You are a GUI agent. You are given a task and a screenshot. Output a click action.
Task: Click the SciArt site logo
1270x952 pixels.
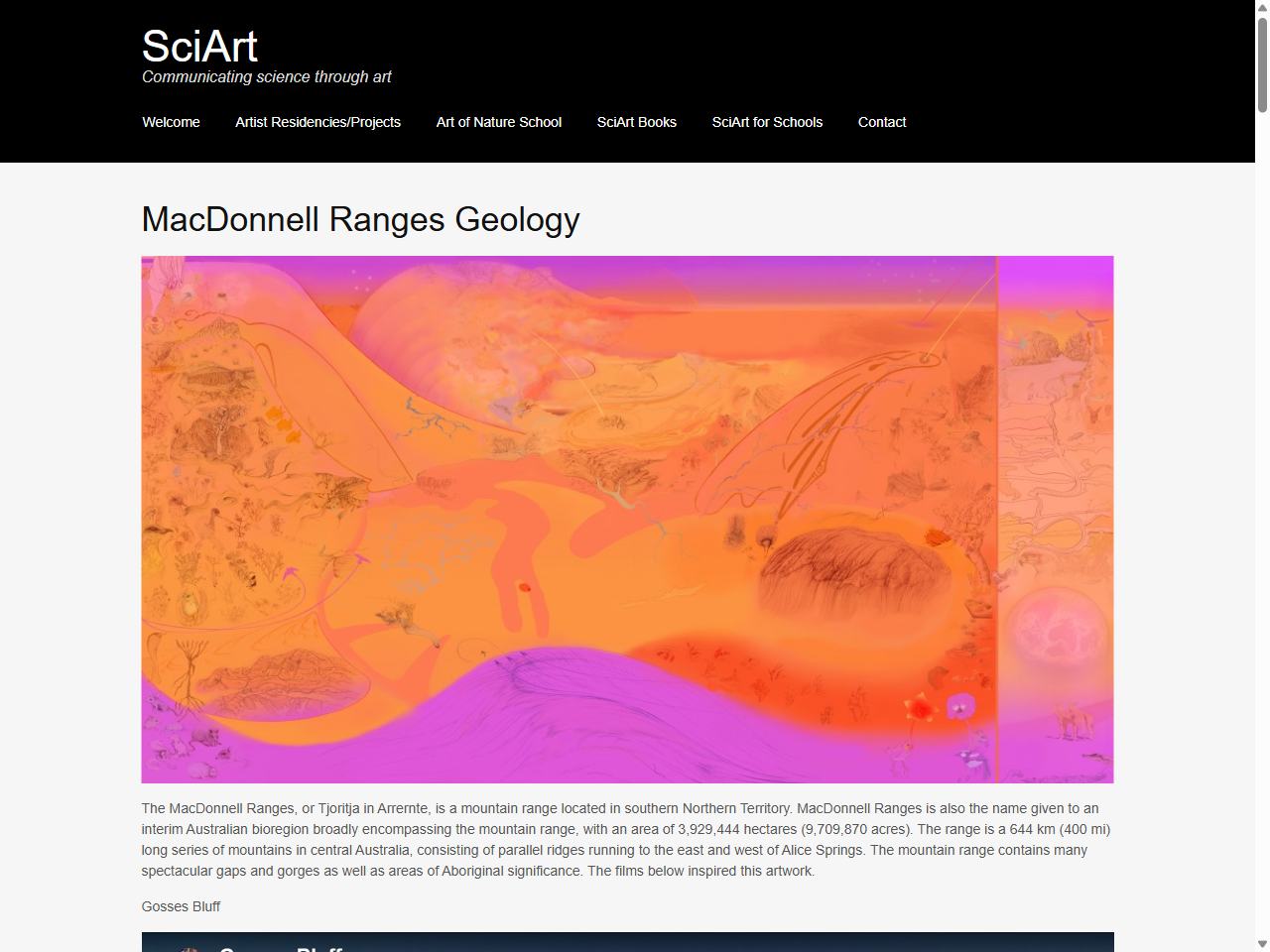click(199, 47)
